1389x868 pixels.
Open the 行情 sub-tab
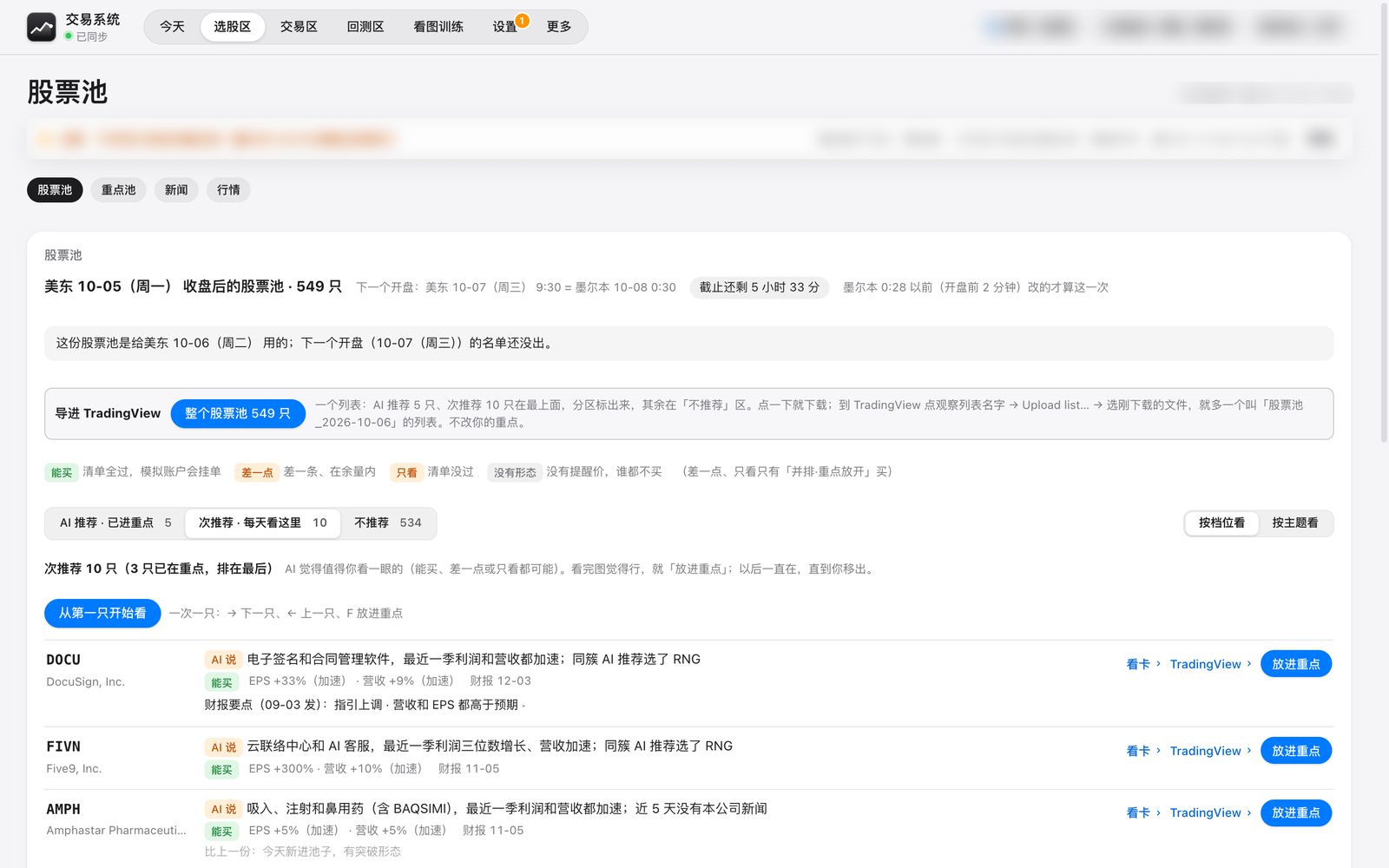click(228, 190)
